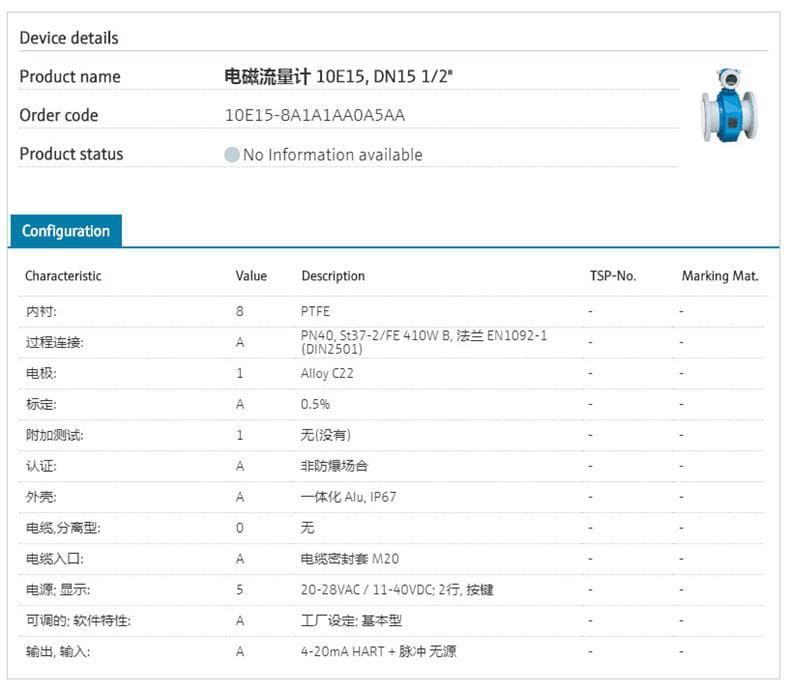790x689 pixels.
Task: Click the Characteristic column header
Action: [x=63, y=276]
